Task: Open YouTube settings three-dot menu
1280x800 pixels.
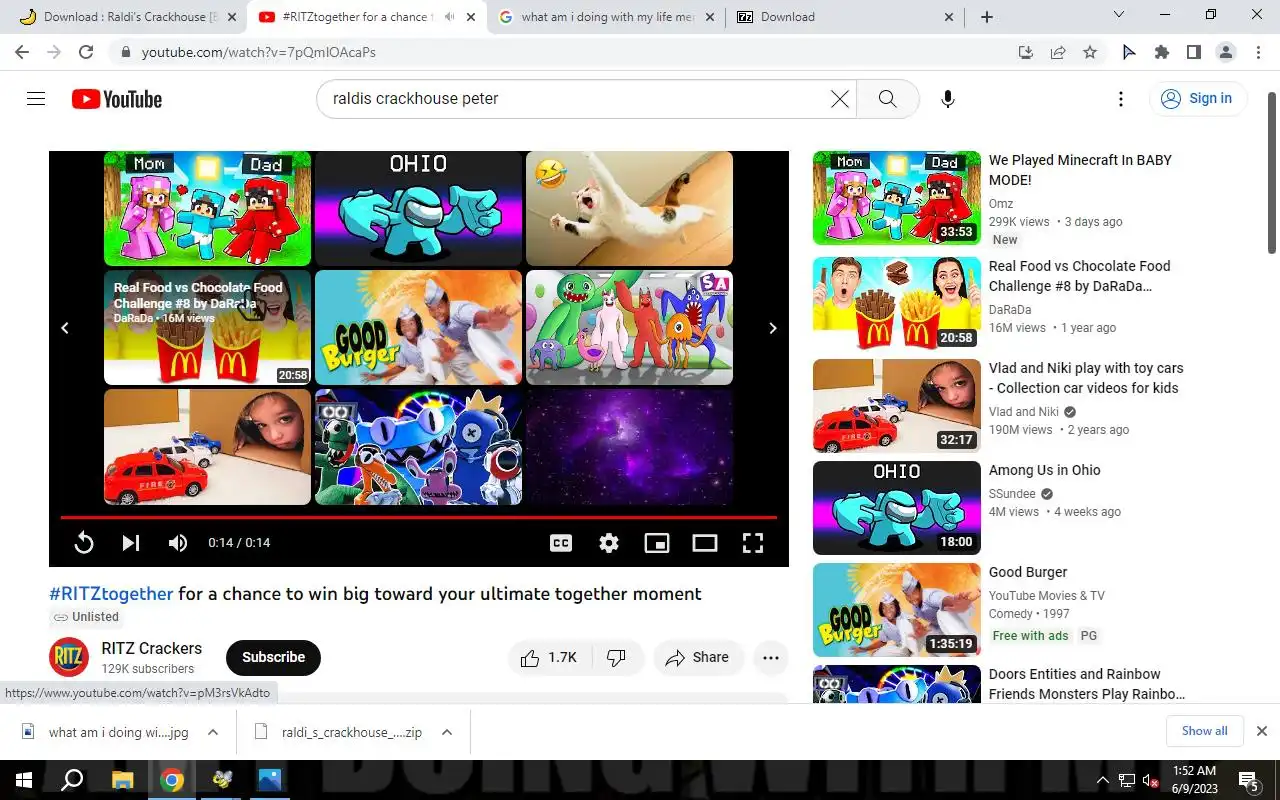Action: click(x=1121, y=99)
